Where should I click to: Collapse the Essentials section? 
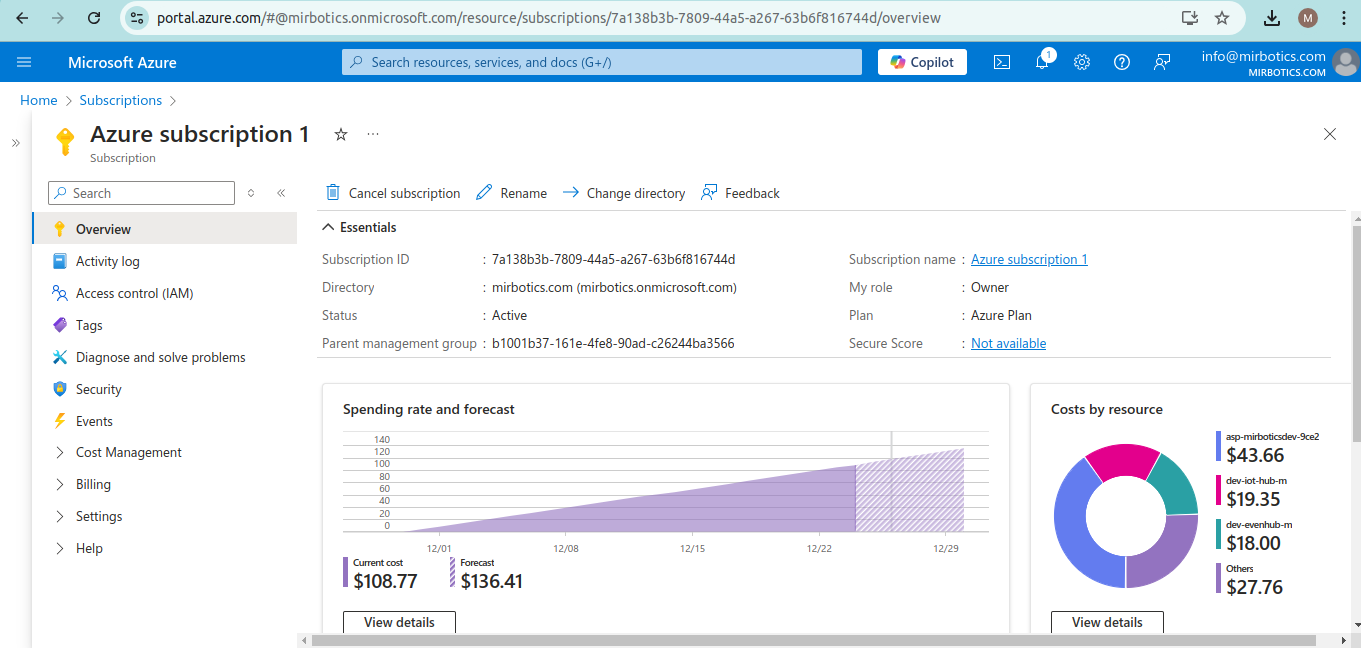(x=360, y=227)
